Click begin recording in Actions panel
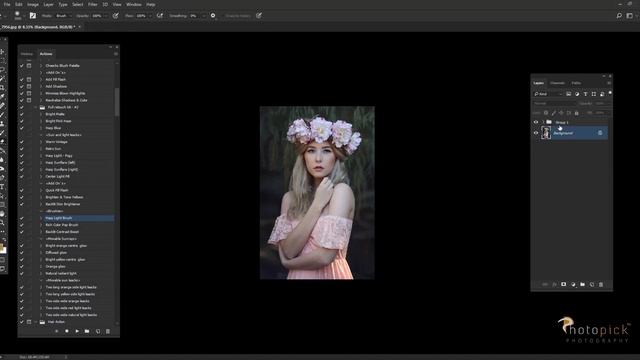Screen dimensions: 640x360 pos(67,331)
